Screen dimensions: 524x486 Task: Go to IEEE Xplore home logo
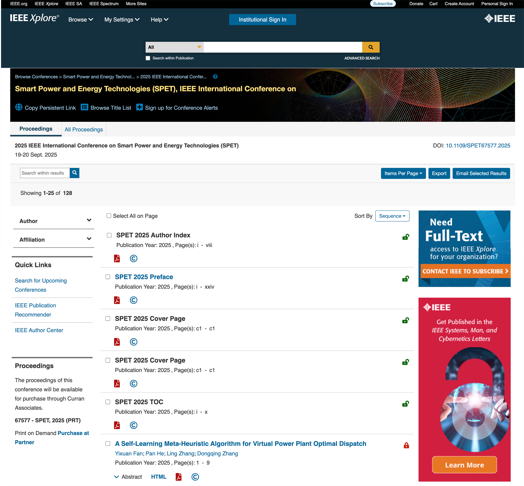[x=34, y=18]
